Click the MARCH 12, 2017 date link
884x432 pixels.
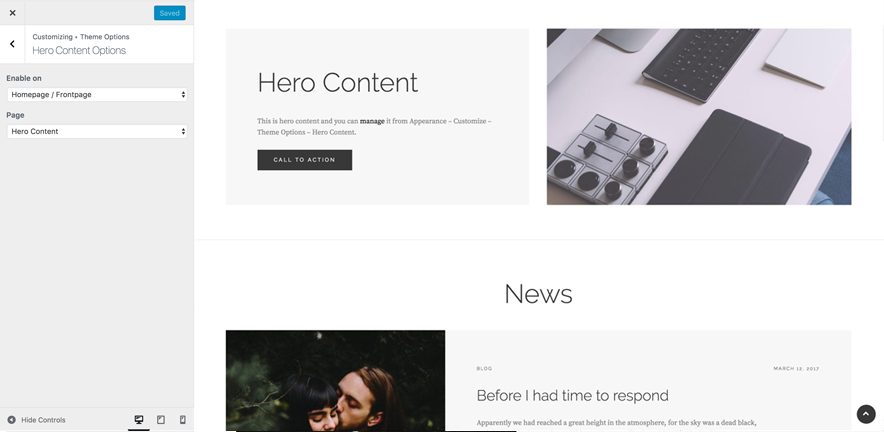coord(796,368)
